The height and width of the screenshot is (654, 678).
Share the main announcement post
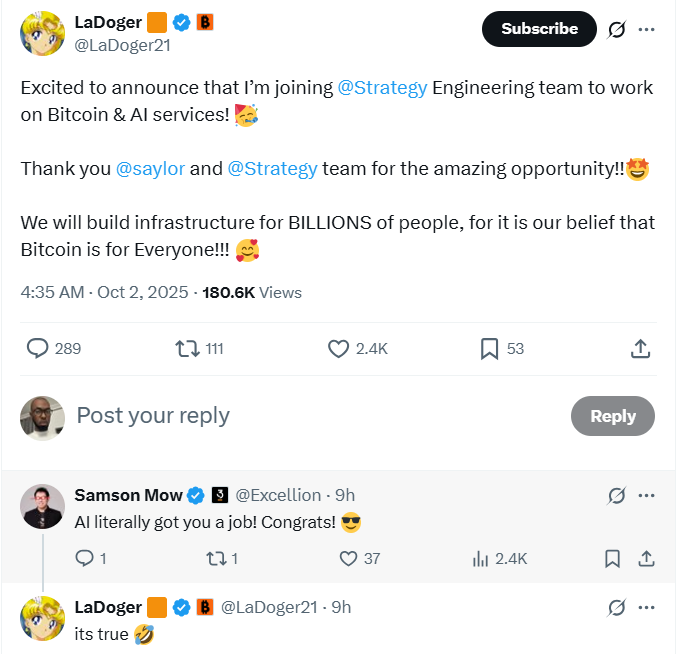pos(641,348)
